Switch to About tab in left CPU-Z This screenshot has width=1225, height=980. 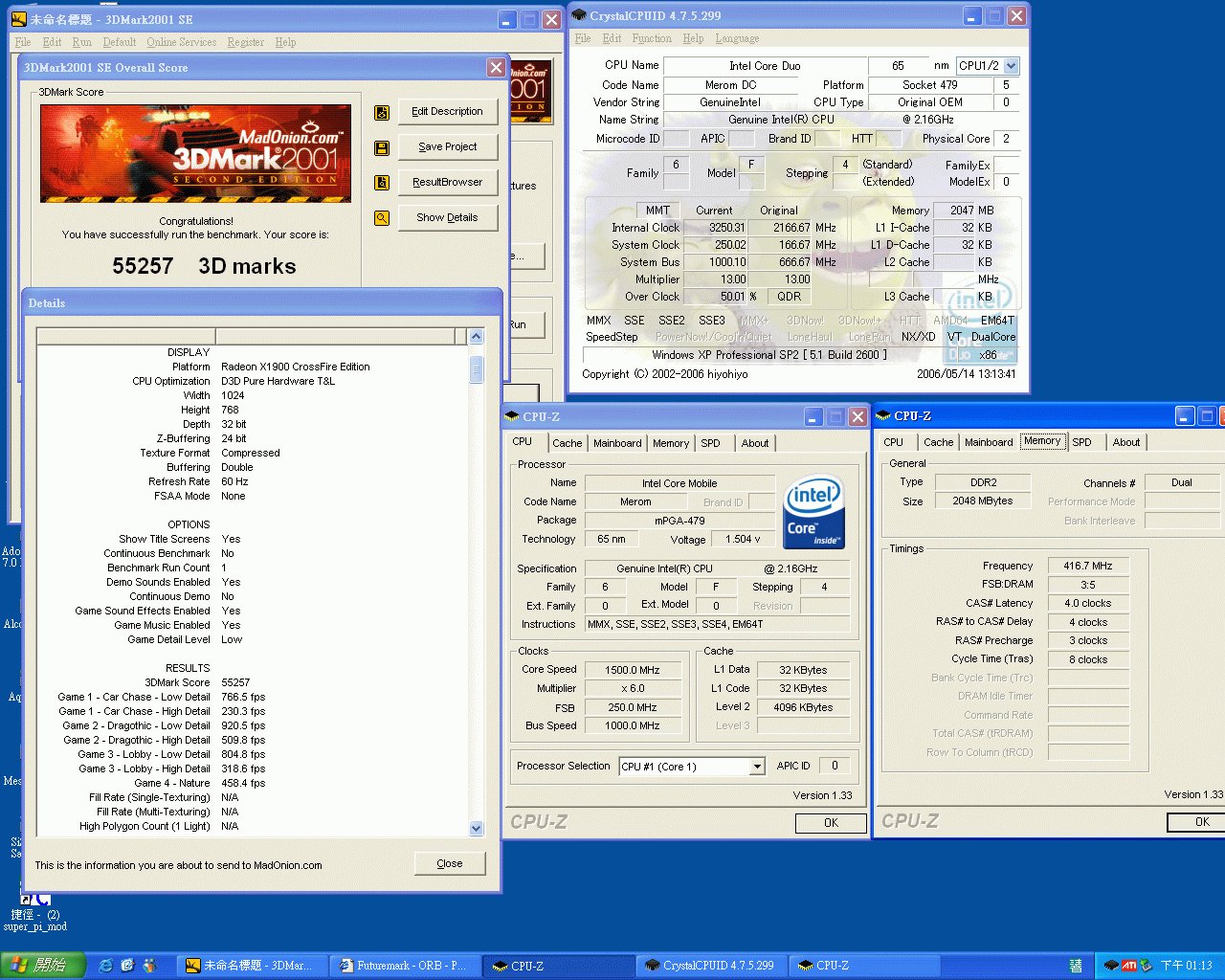(x=755, y=443)
